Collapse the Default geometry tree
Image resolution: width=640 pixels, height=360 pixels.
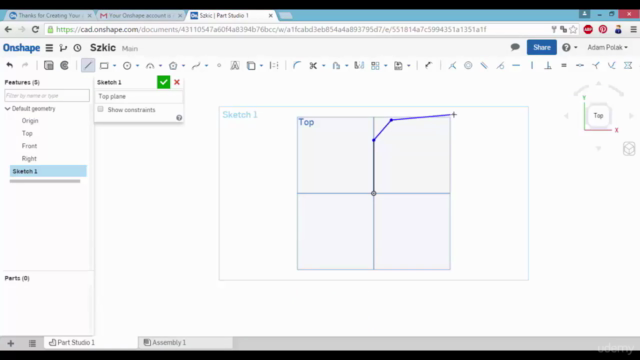coord(7,109)
